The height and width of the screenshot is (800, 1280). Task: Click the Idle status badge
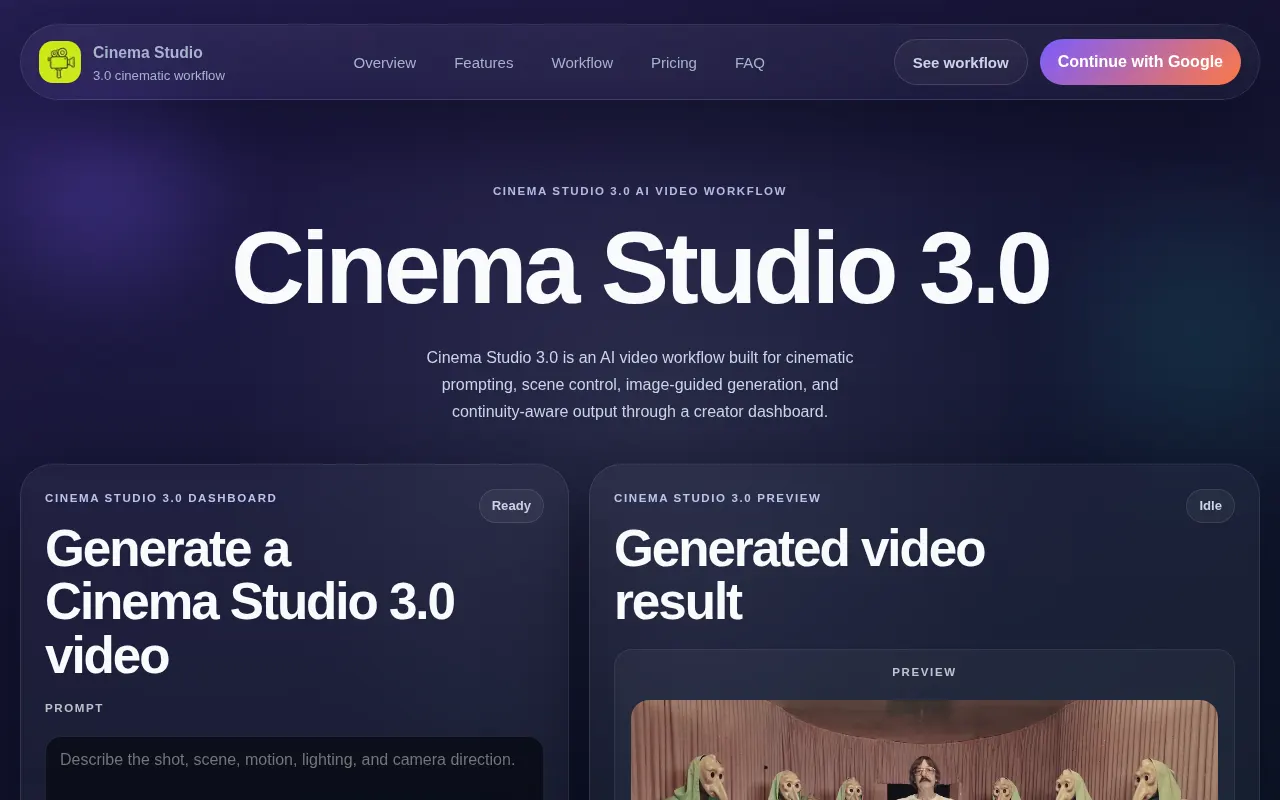point(1210,506)
